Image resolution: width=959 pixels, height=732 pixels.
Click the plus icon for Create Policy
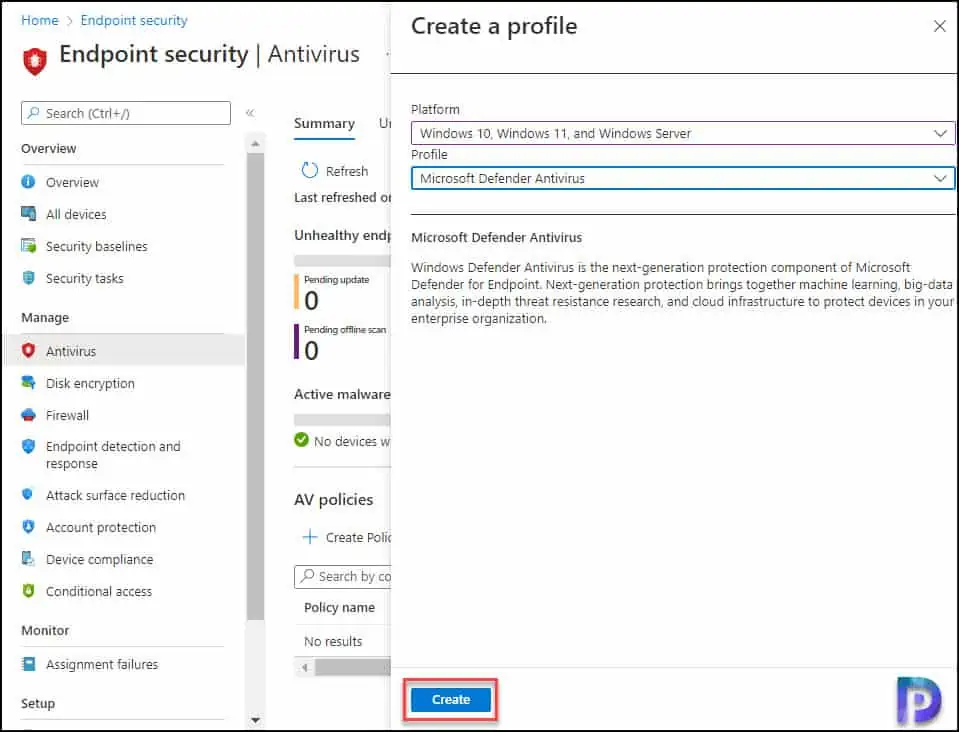tap(310, 537)
